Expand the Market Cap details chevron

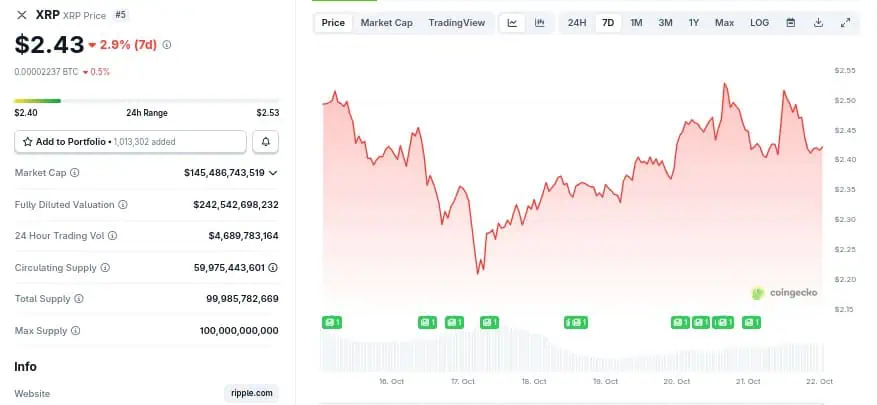tap(274, 173)
